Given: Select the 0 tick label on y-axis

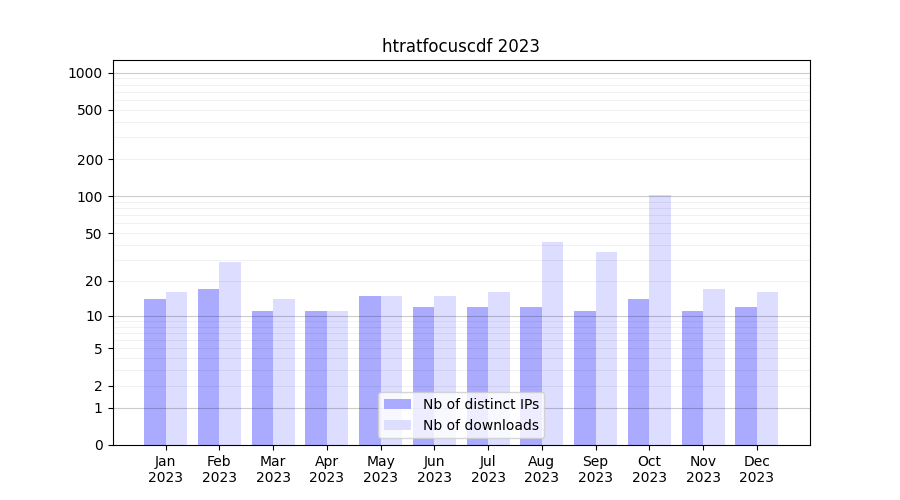Looking at the screenshot, I should 98,445.
